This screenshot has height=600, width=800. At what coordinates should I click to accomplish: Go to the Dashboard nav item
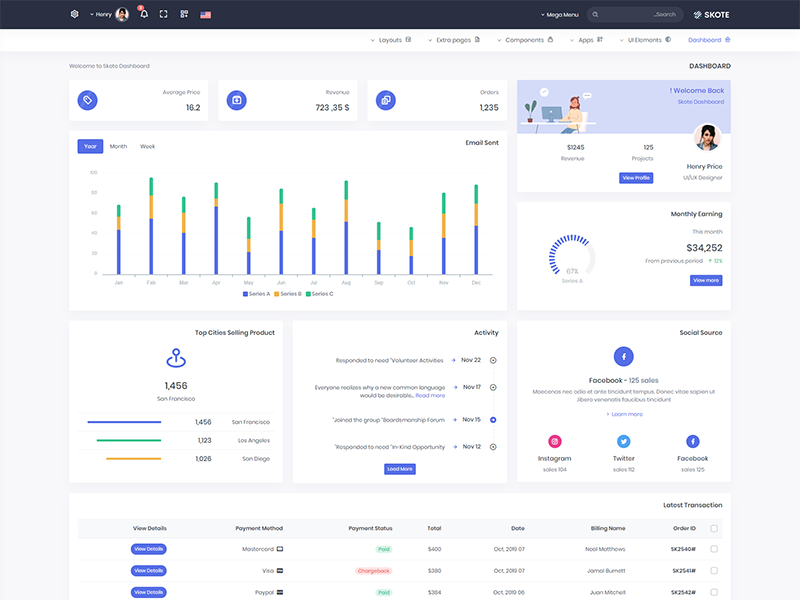(x=708, y=40)
